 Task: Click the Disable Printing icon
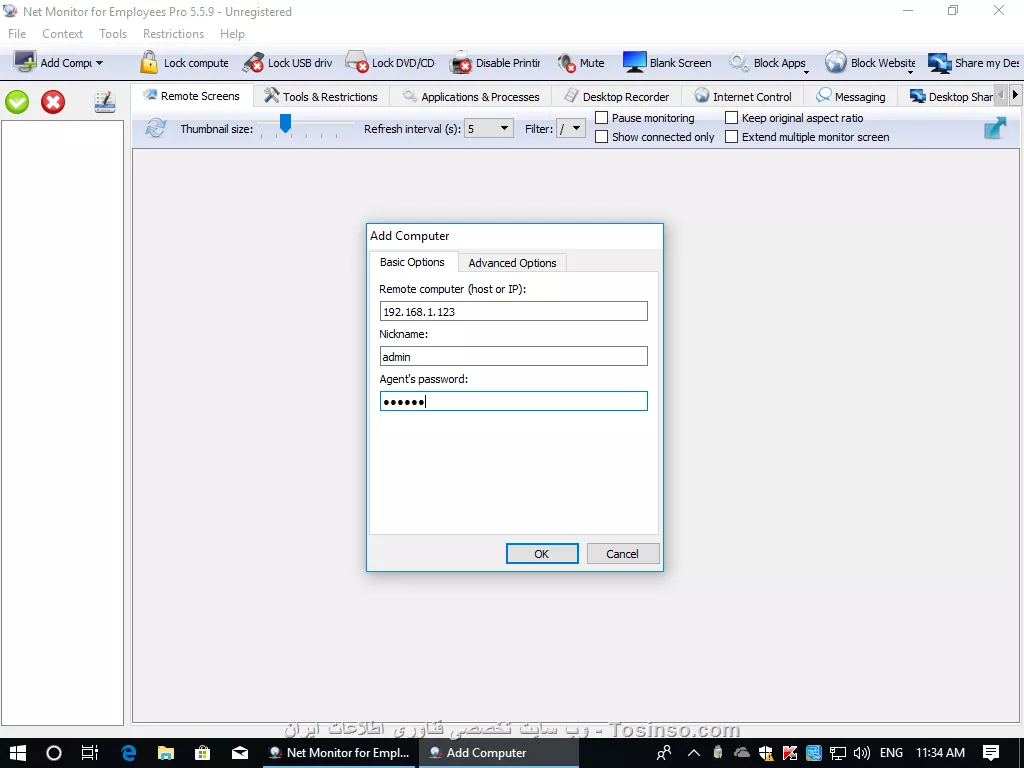pyautogui.click(x=461, y=63)
